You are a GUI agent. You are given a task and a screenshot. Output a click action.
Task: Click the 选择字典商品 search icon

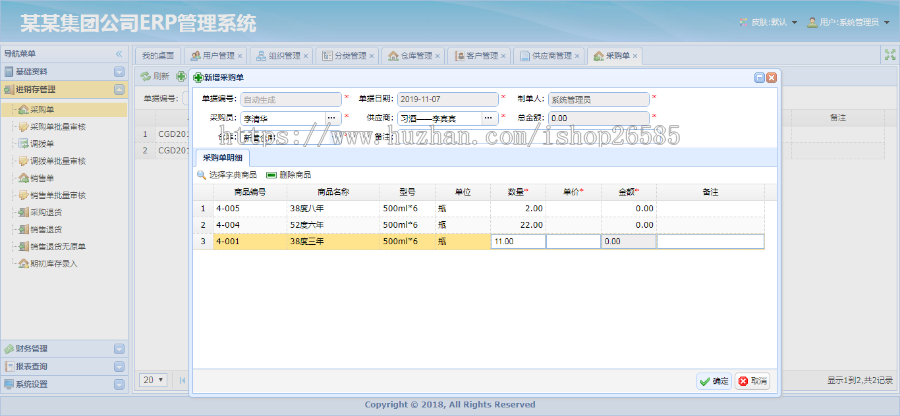202,175
